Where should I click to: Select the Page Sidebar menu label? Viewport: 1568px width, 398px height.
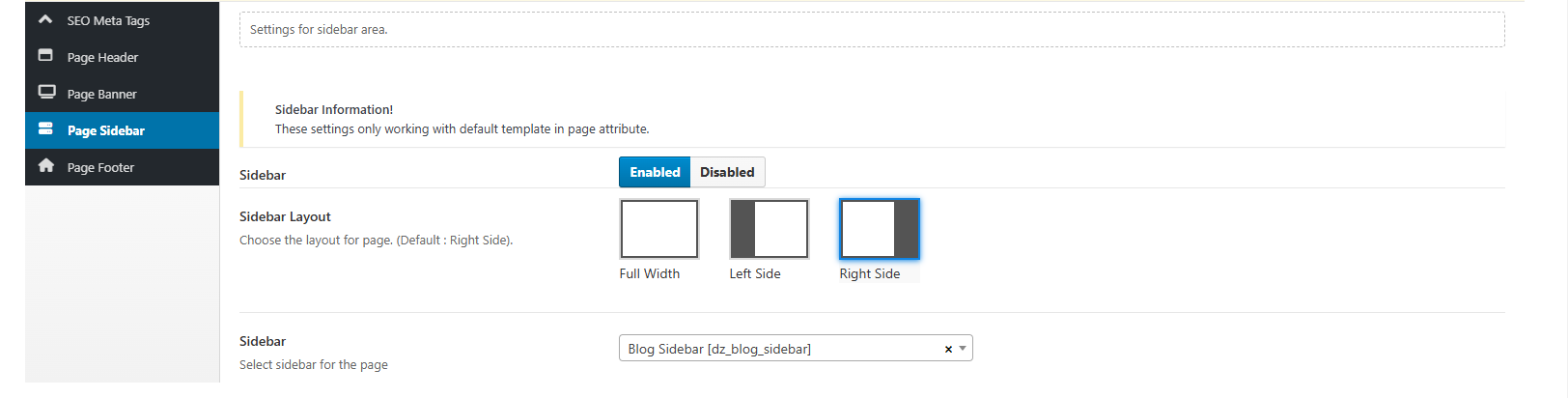(x=106, y=130)
